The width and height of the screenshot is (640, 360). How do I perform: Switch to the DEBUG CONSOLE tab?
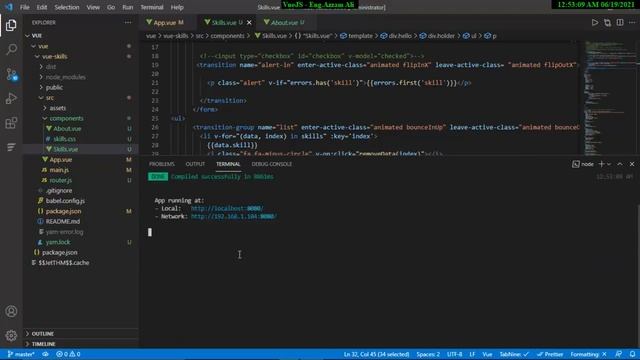coord(271,164)
